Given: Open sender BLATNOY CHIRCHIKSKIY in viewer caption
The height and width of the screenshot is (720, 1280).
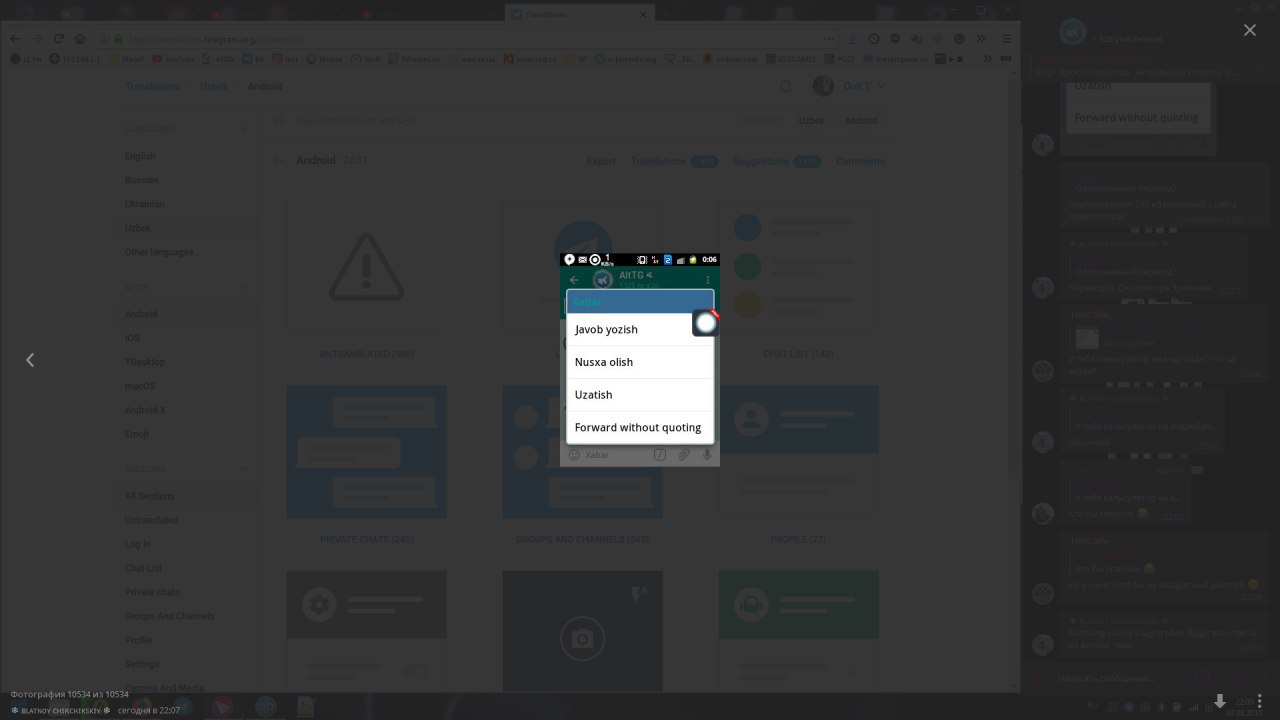Looking at the screenshot, I should point(60,710).
